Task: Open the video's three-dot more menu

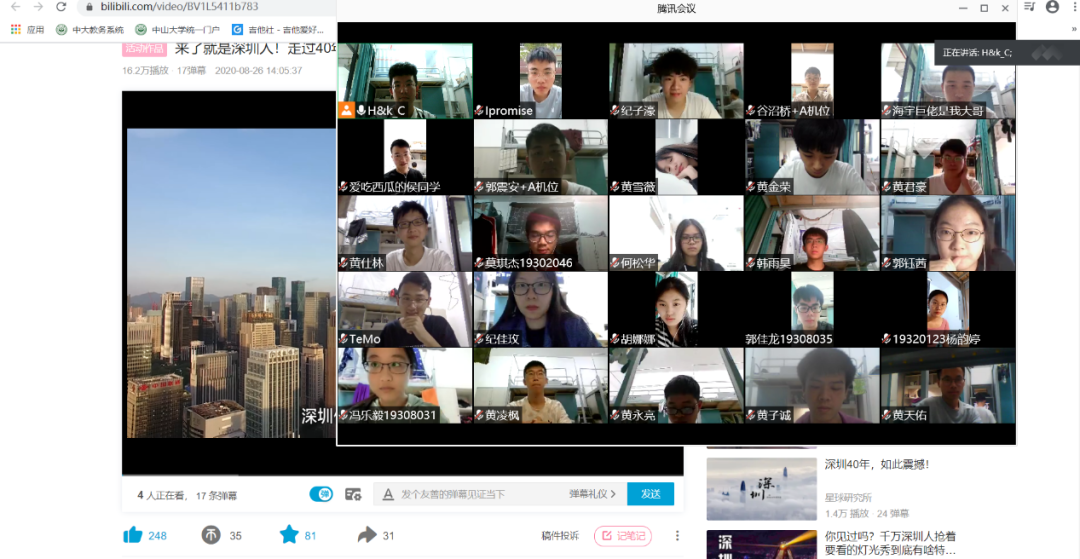Action: click(x=677, y=535)
